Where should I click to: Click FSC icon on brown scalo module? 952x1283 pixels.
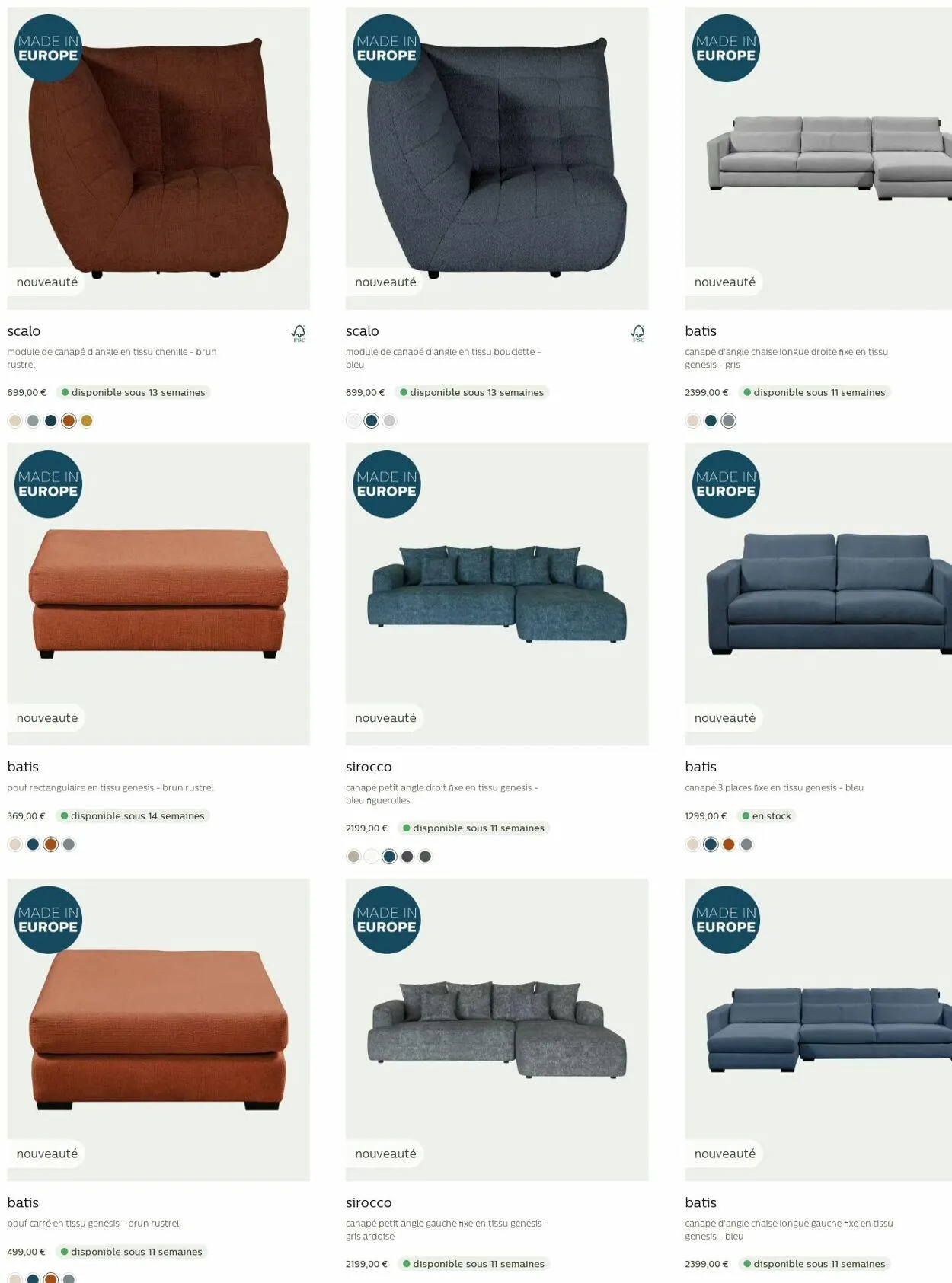pos(299,333)
